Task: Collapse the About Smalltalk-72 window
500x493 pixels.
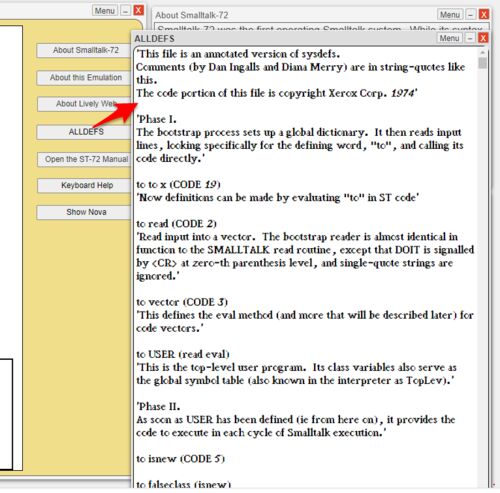Action: pyautogui.click(x=470, y=15)
